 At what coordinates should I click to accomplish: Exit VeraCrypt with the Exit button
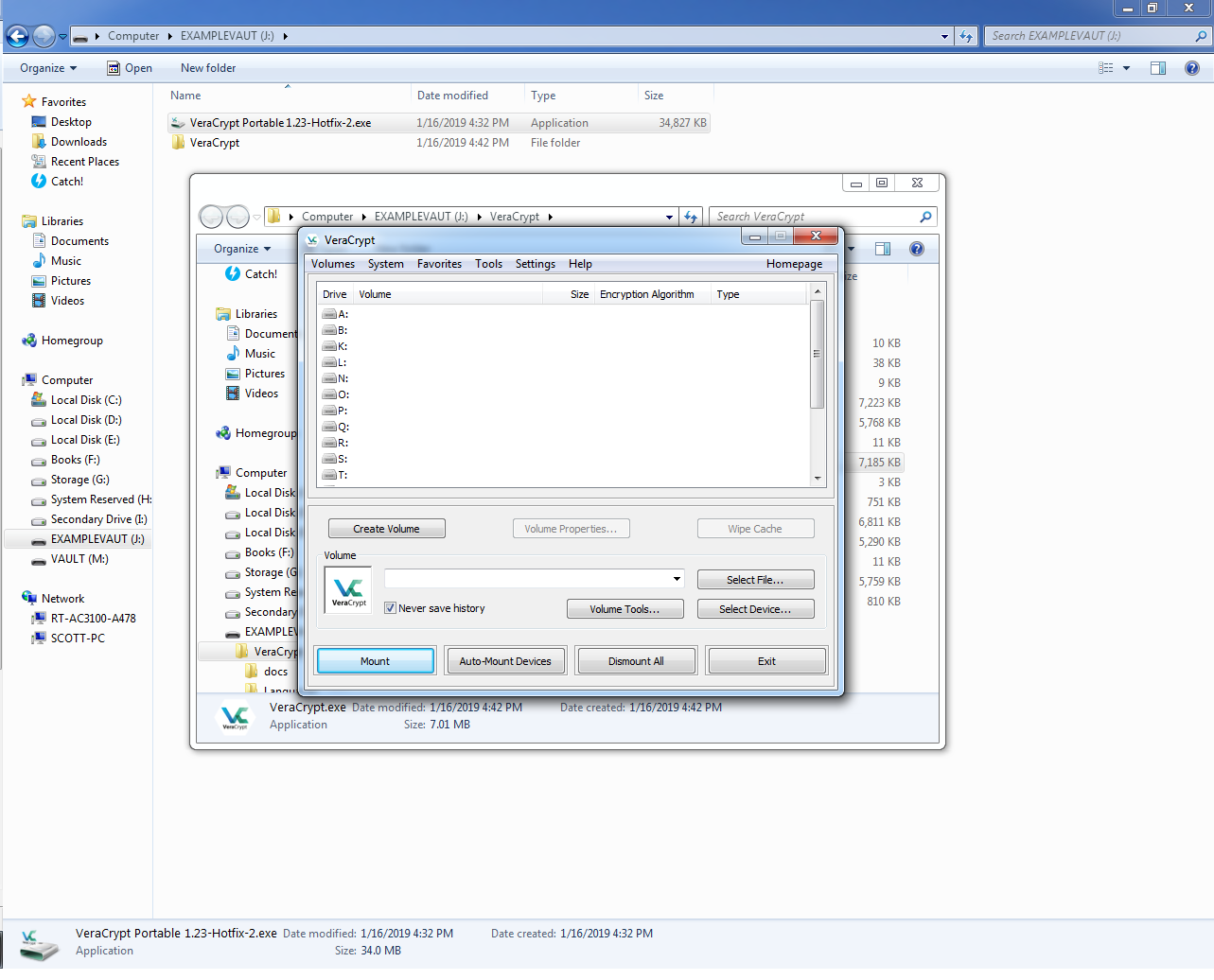(767, 661)
